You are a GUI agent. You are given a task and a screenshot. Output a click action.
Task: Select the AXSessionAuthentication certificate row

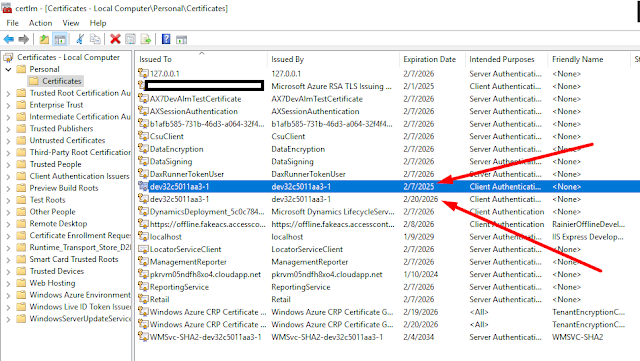[x=389, y=111]
